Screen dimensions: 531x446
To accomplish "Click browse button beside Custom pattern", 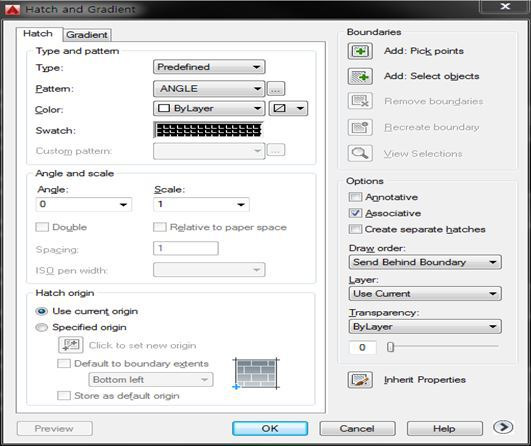I will [x=276, y=150].
